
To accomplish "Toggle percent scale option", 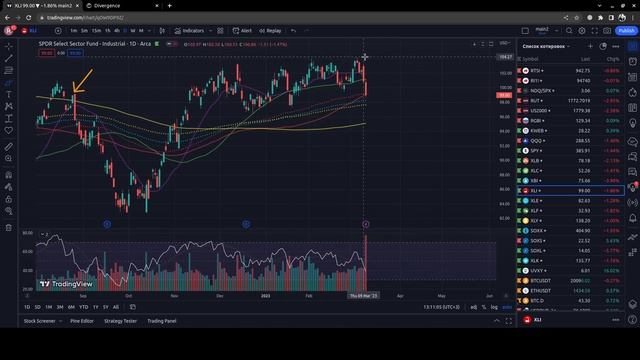I will click(484, 307).
